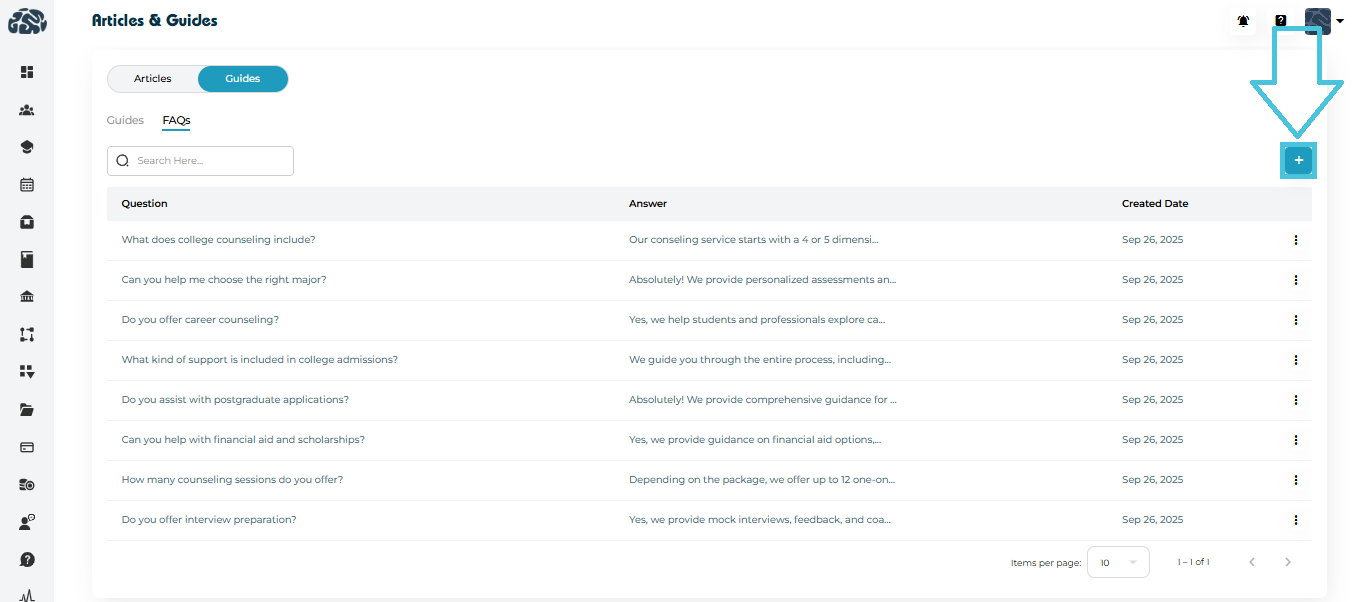
Task: Click the Search Here input field
Action: [210, 161]
